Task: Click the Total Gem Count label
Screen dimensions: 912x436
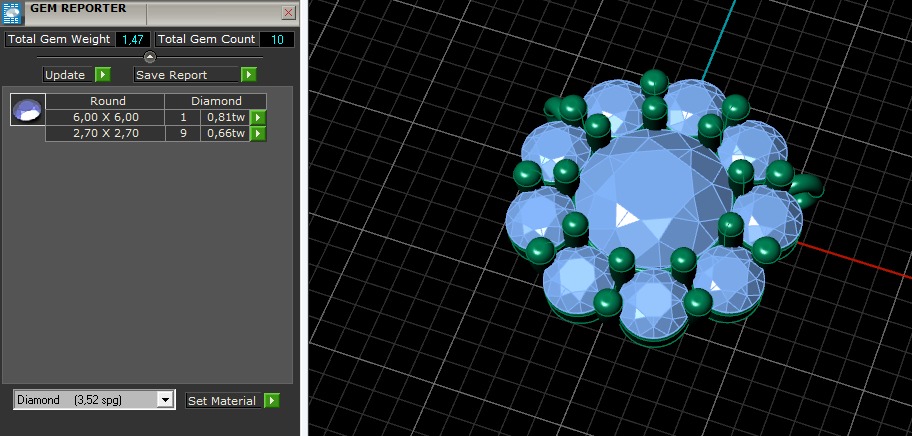Action: pos(206,40)
